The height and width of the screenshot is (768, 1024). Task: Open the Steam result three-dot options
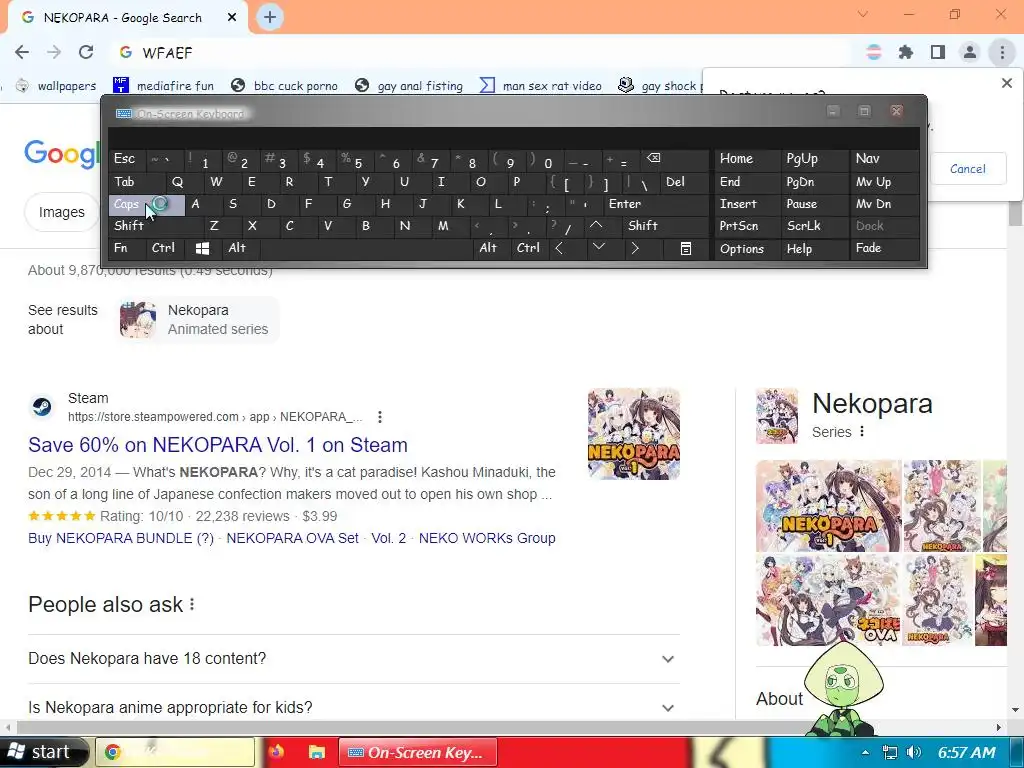pos(380,417)
